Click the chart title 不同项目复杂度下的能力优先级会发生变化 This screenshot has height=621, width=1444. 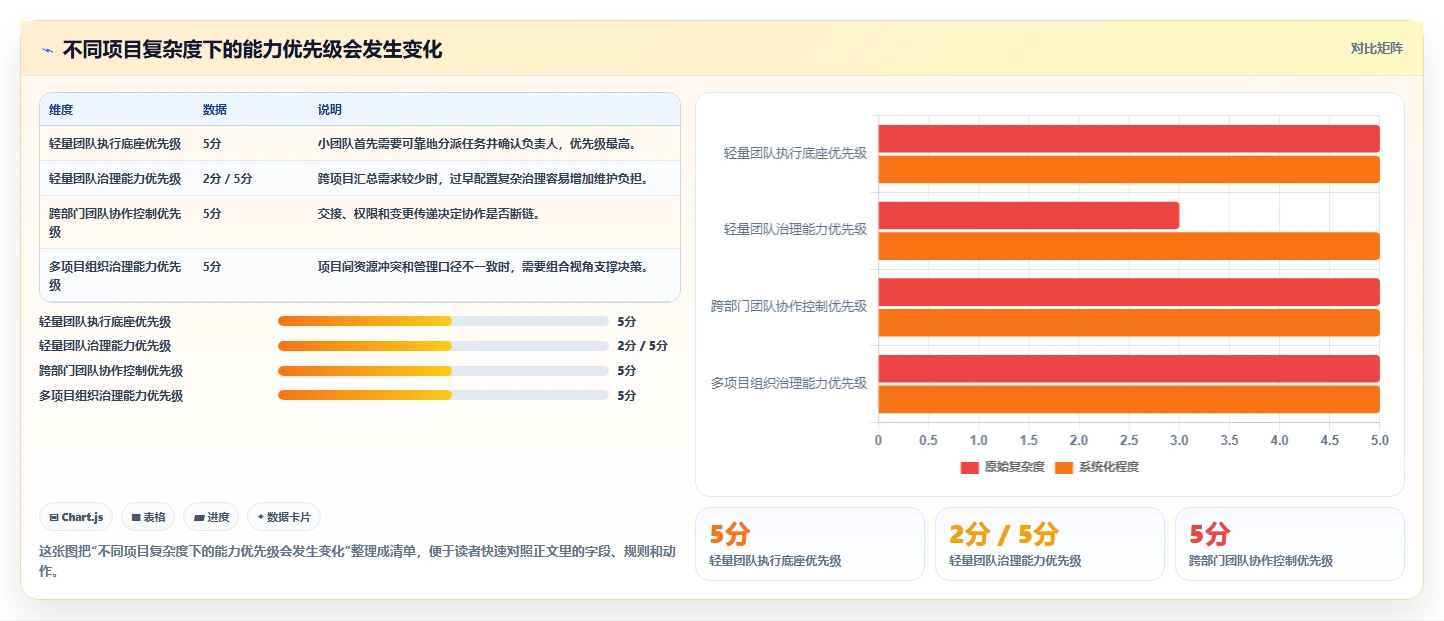[252, 50]
